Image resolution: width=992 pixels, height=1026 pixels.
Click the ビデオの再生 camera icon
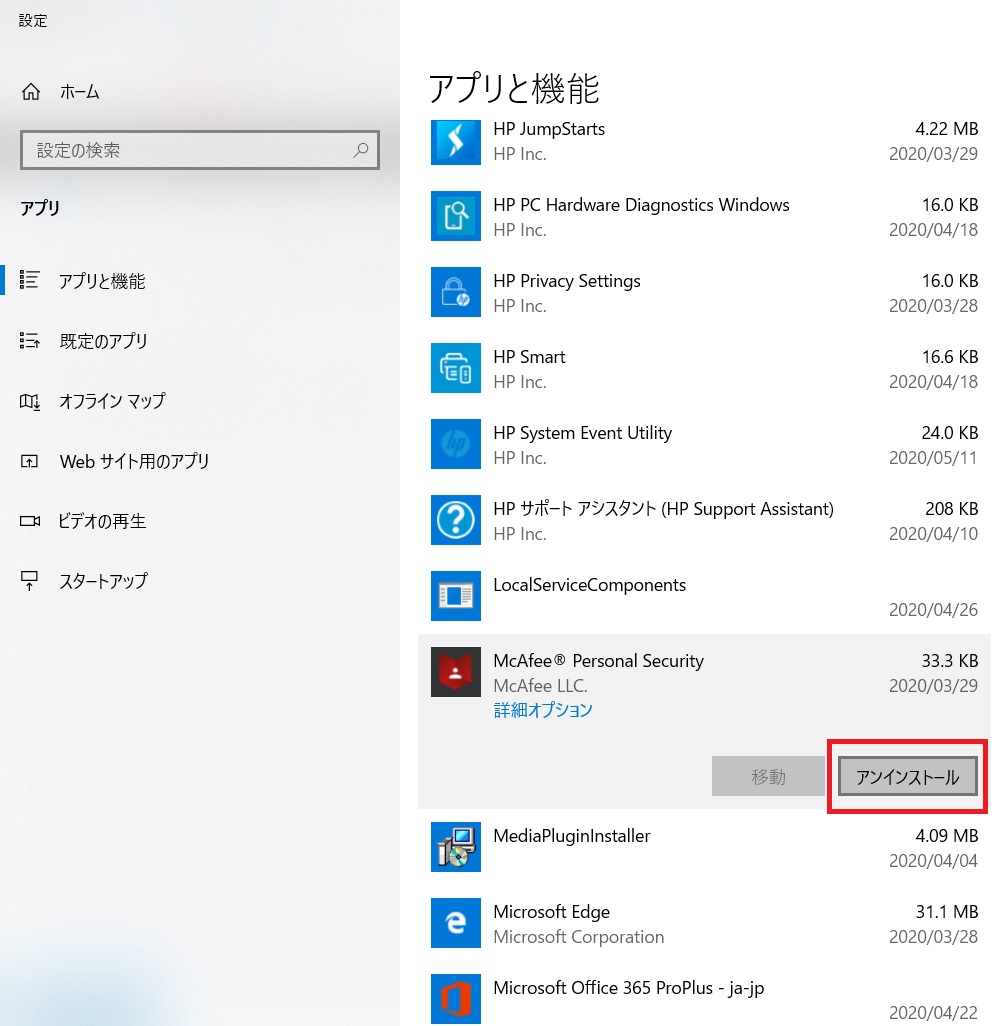coord(29,522)
